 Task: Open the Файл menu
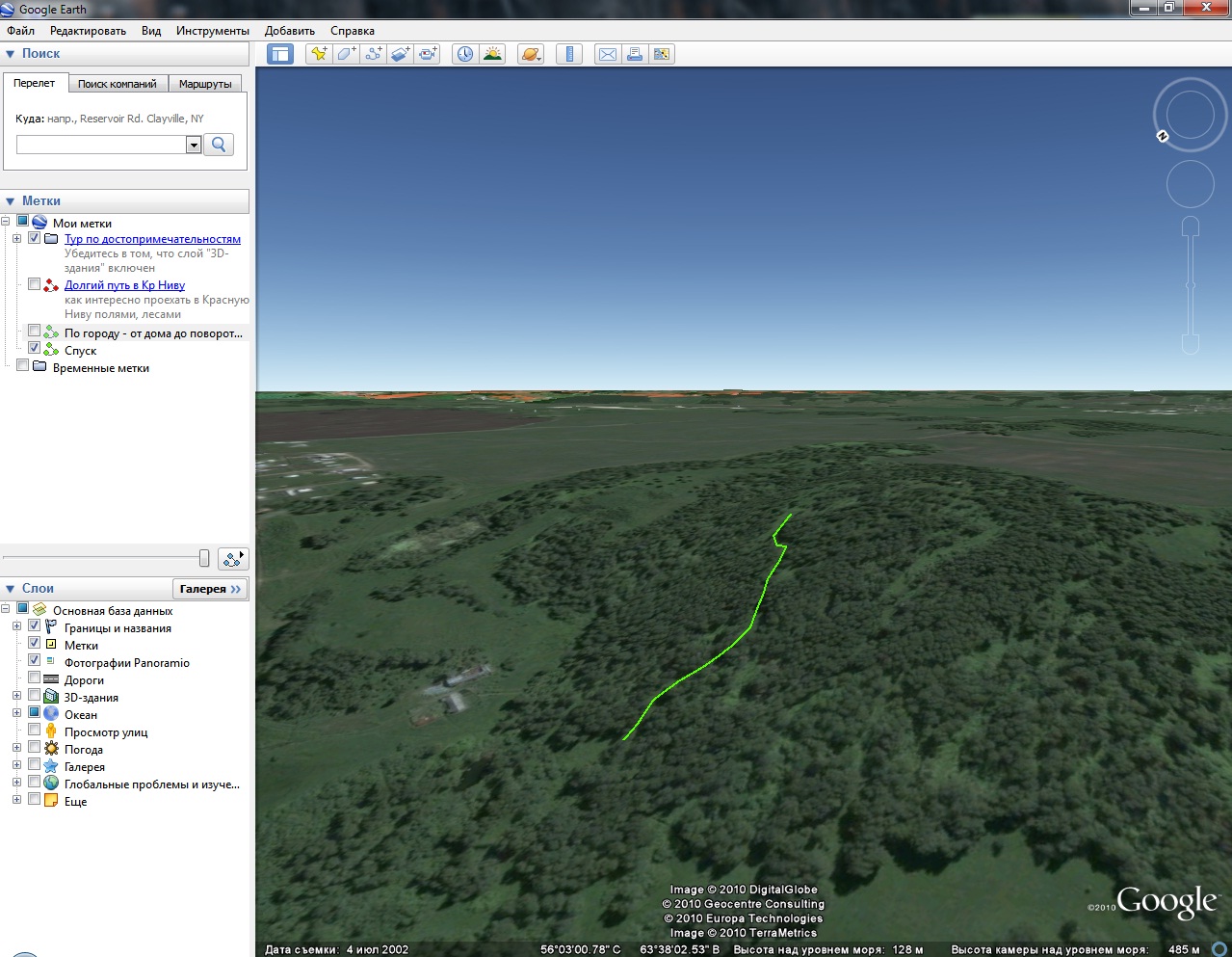[x=20, y=31]
